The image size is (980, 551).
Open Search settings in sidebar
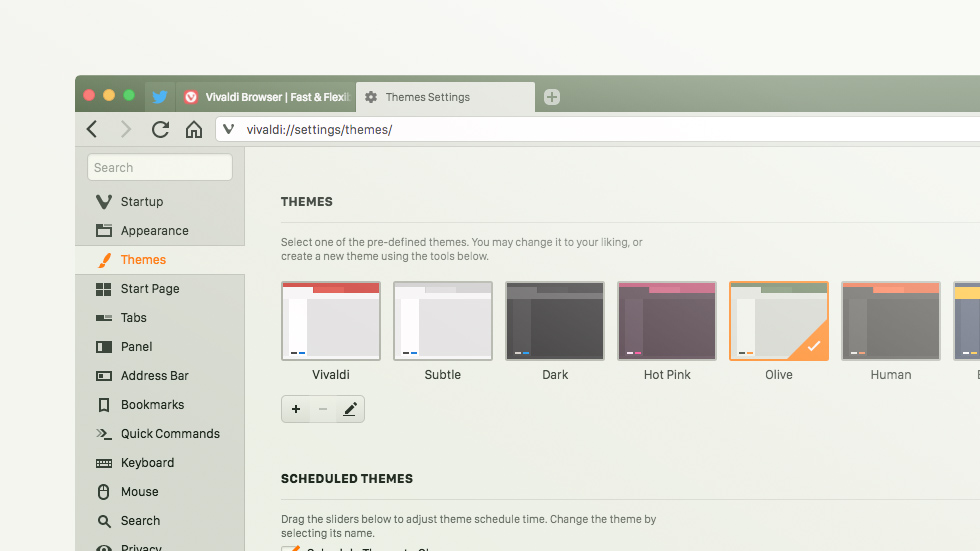point(159,520)
